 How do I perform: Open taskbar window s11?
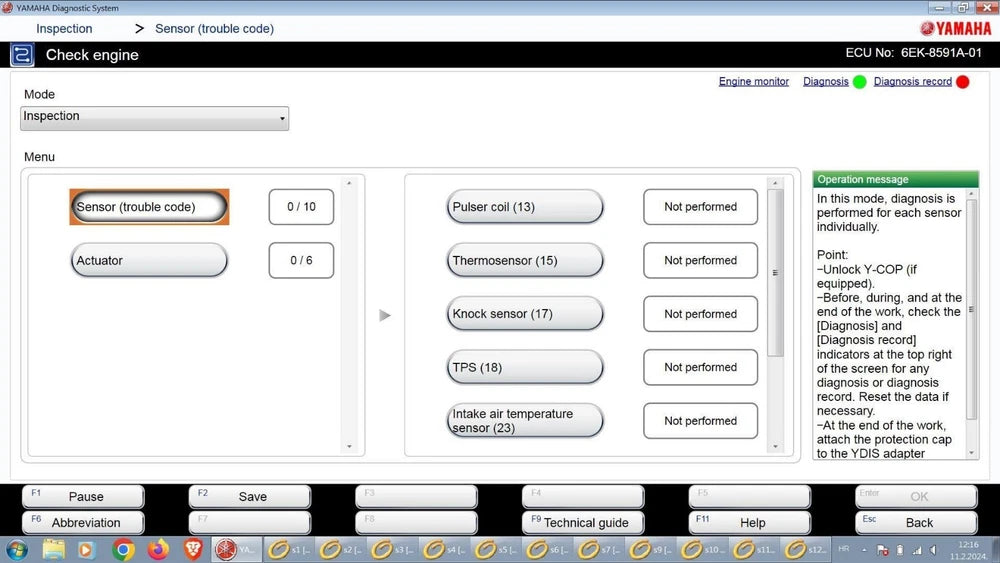click(753, 549)
